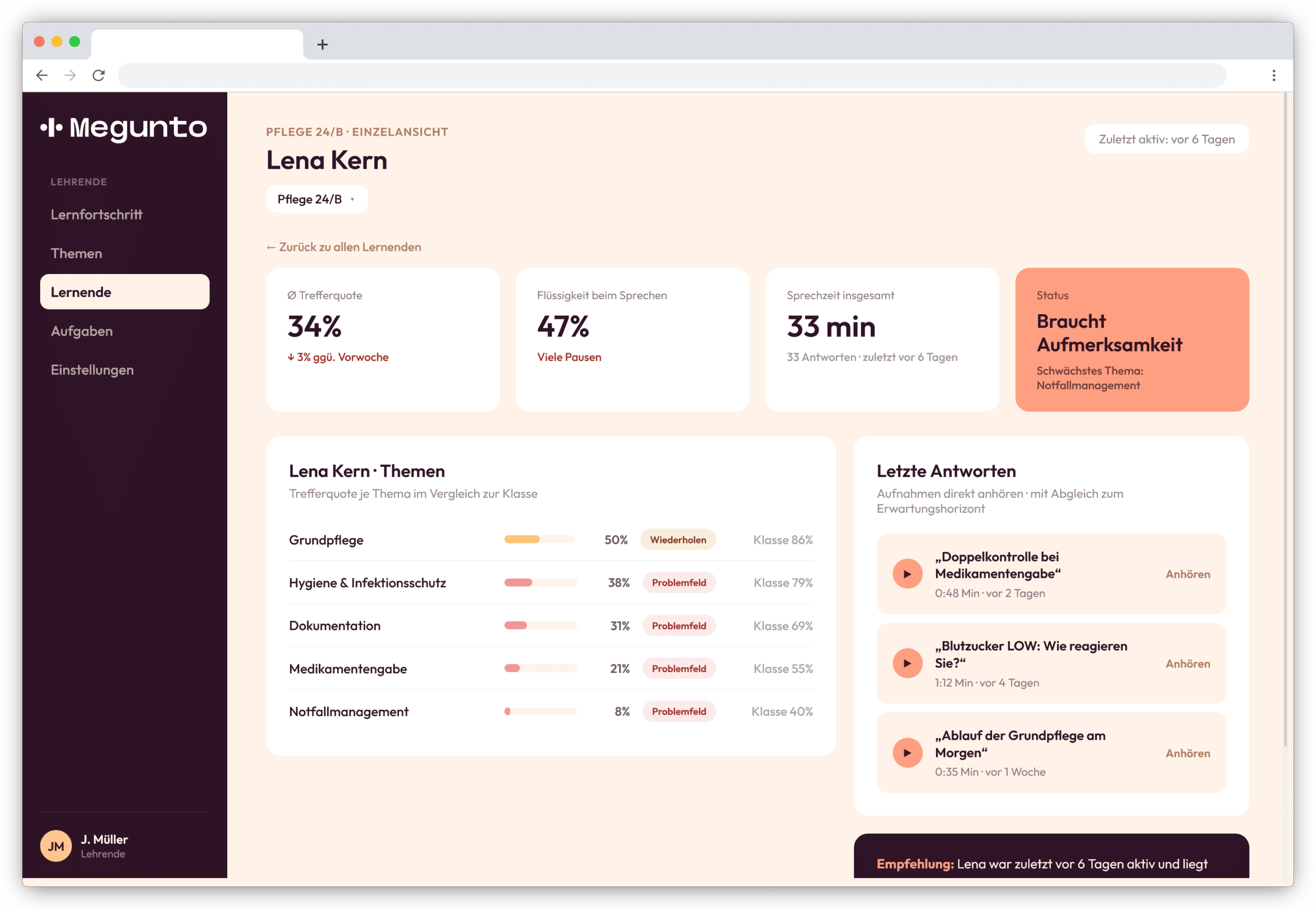
Task: Open the browser three-dot menu
Action: 1273,75
